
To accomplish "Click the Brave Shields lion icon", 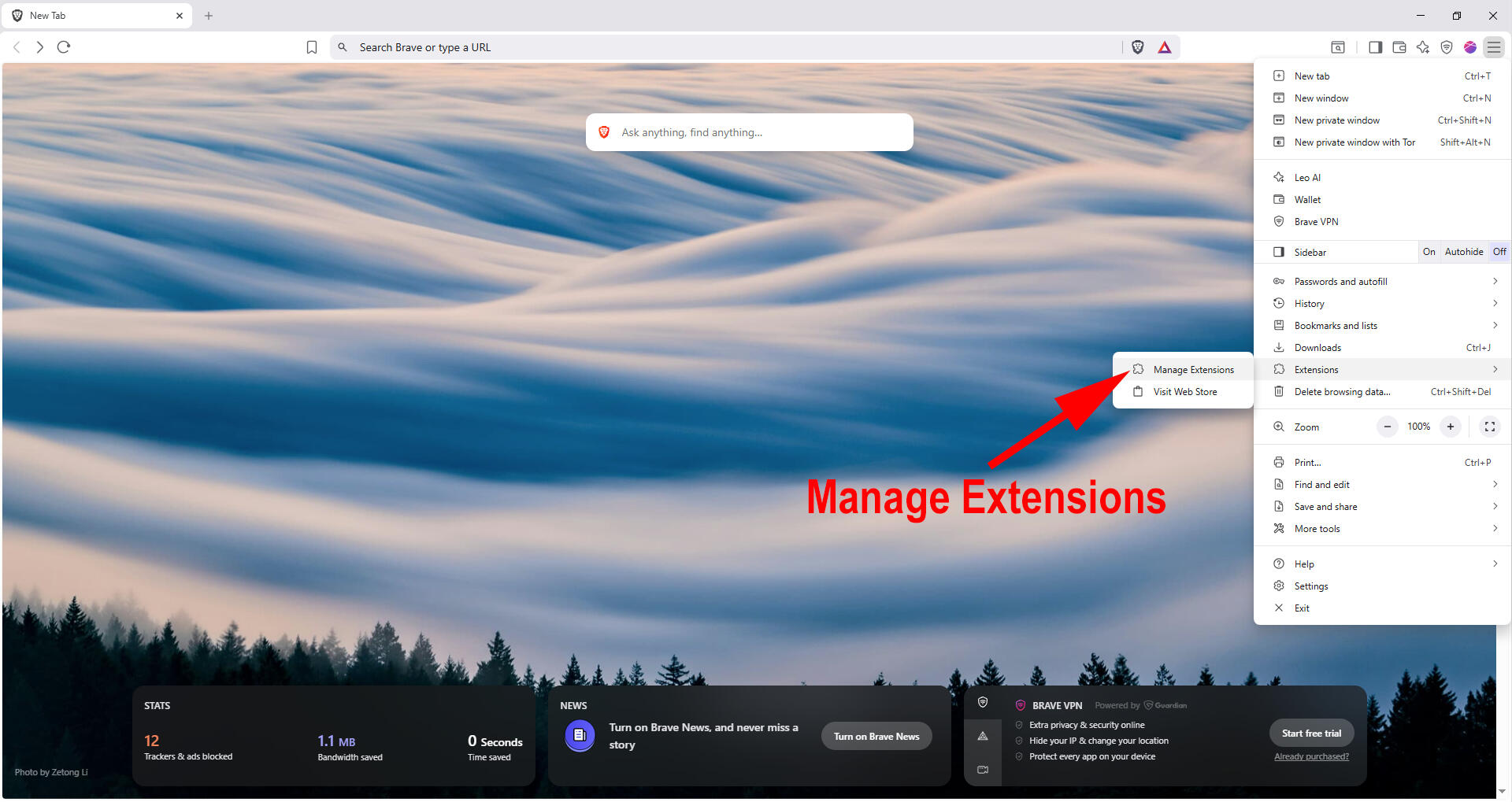I will [1137, 47].
